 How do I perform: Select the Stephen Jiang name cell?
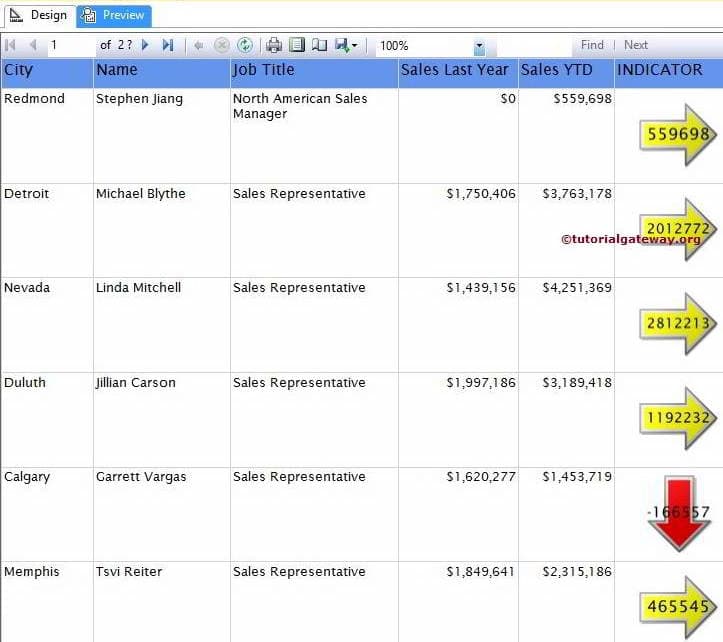162,136
